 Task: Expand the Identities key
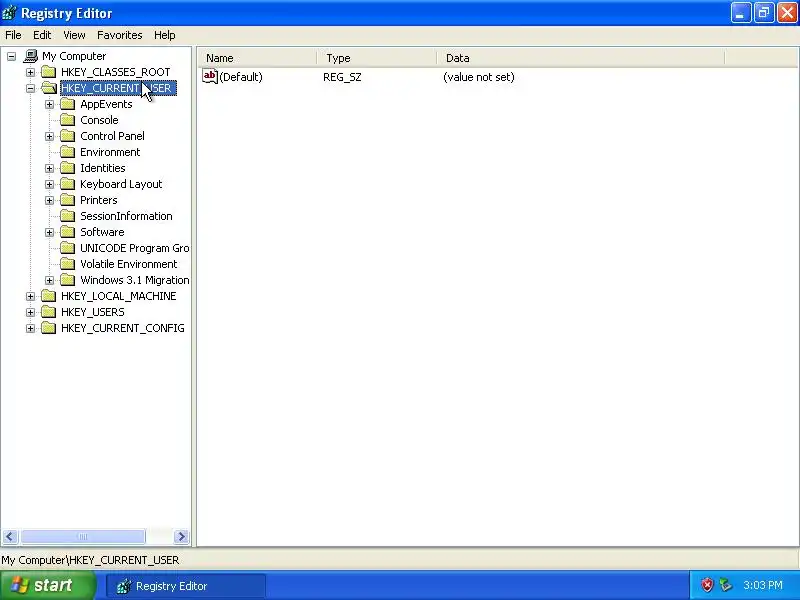(49, 168)
